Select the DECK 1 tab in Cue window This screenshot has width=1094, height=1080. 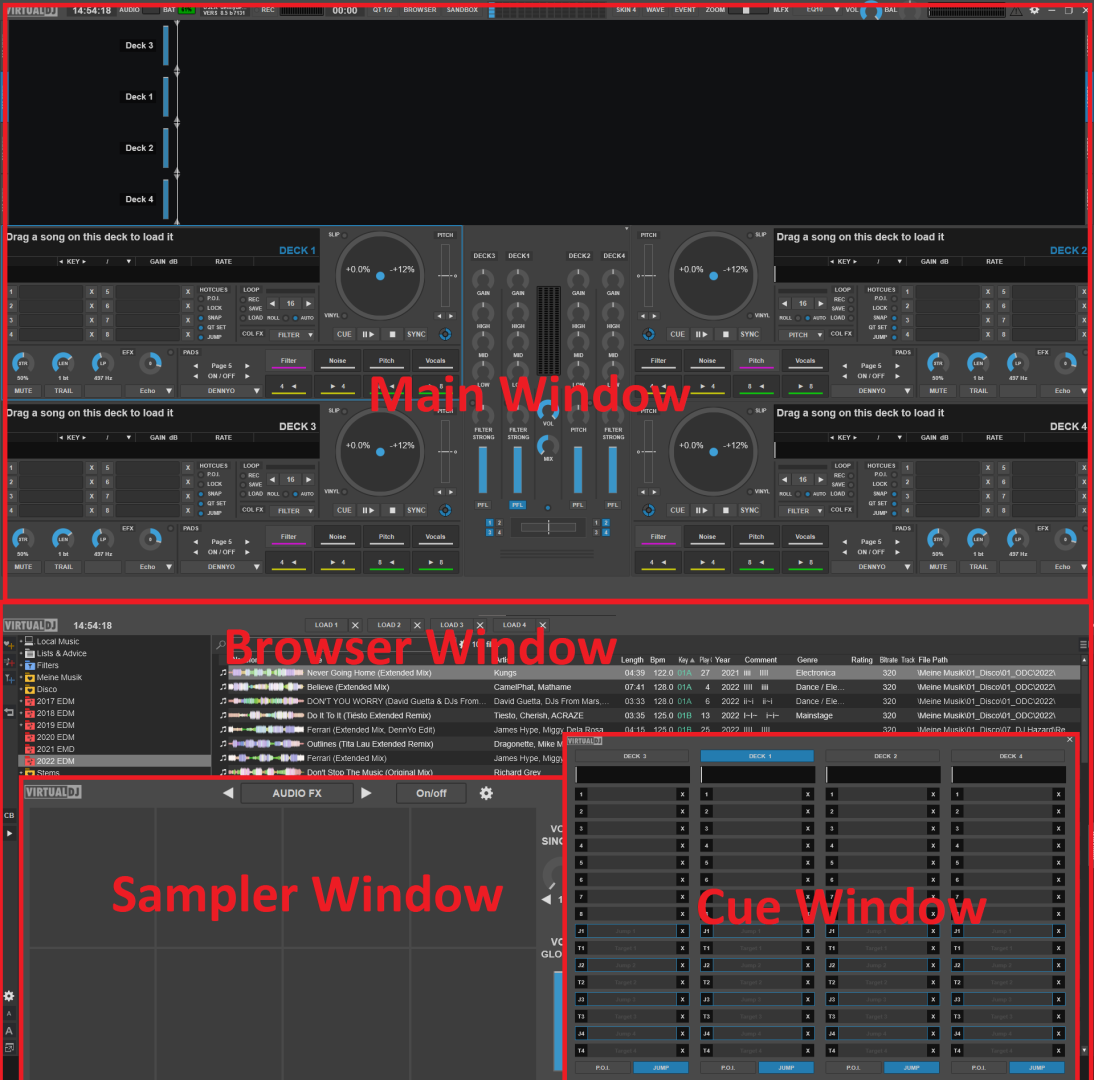click(x=757, y=756)
